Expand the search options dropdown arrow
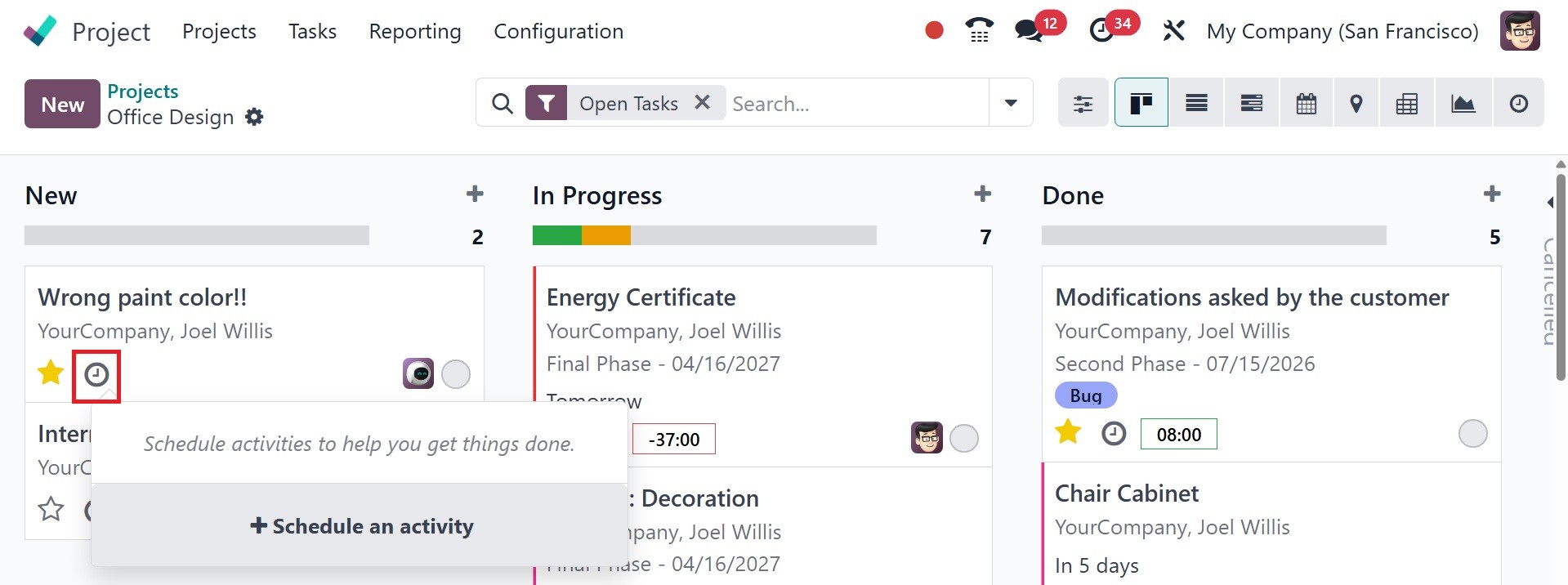Screen dimensions: 1568x585 pyautogui.click(x=1011, y=103)
